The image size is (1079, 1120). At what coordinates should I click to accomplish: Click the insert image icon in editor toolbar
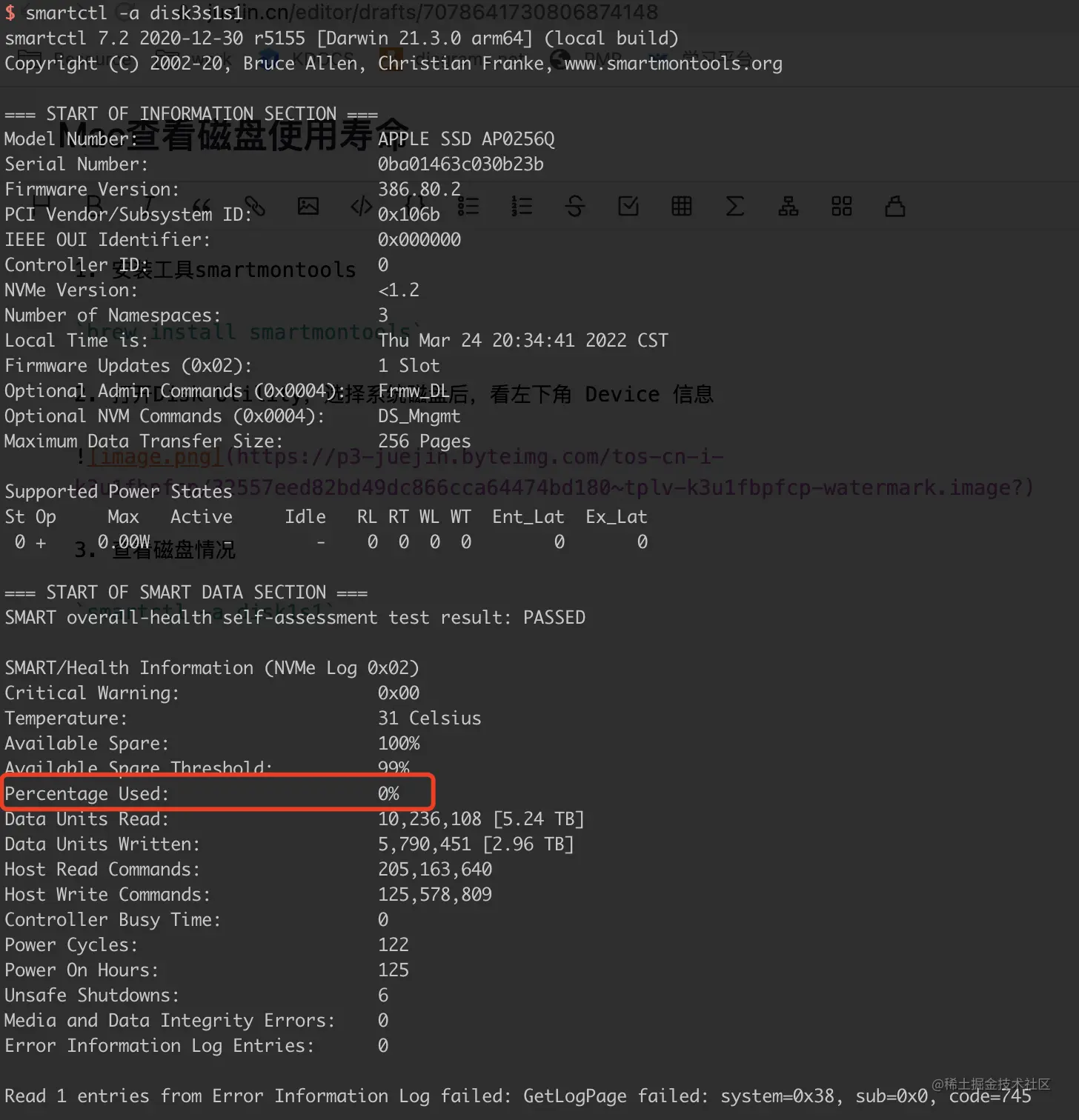pyautogui.click(x=308, y=206)
